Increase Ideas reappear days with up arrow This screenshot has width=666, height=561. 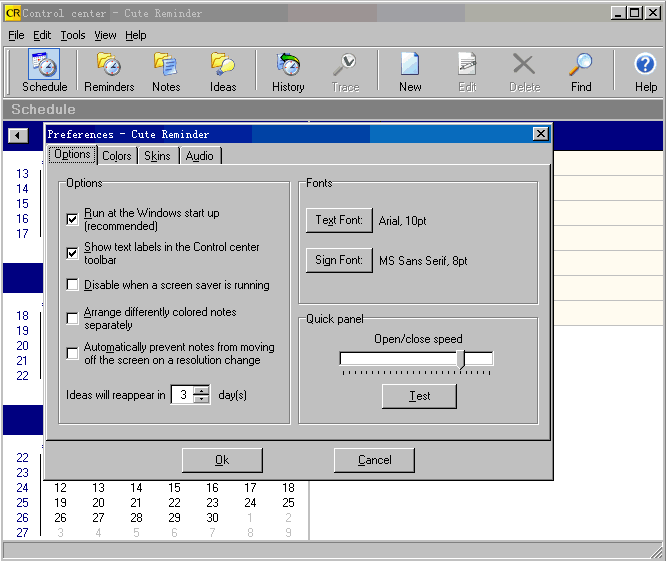[201, 390]
